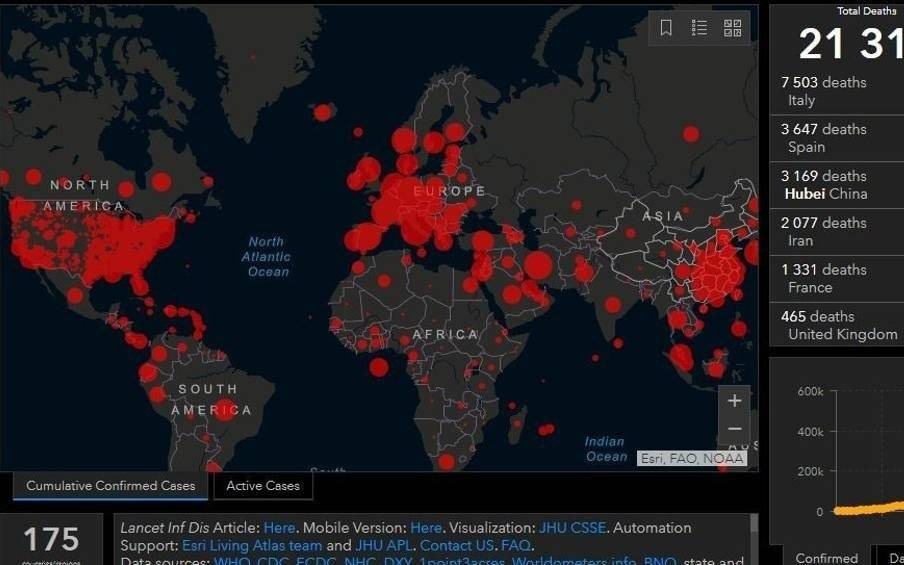
Task: Click the red bubble in South Africa
Action: pyautogui.click(x=447, y=462)
